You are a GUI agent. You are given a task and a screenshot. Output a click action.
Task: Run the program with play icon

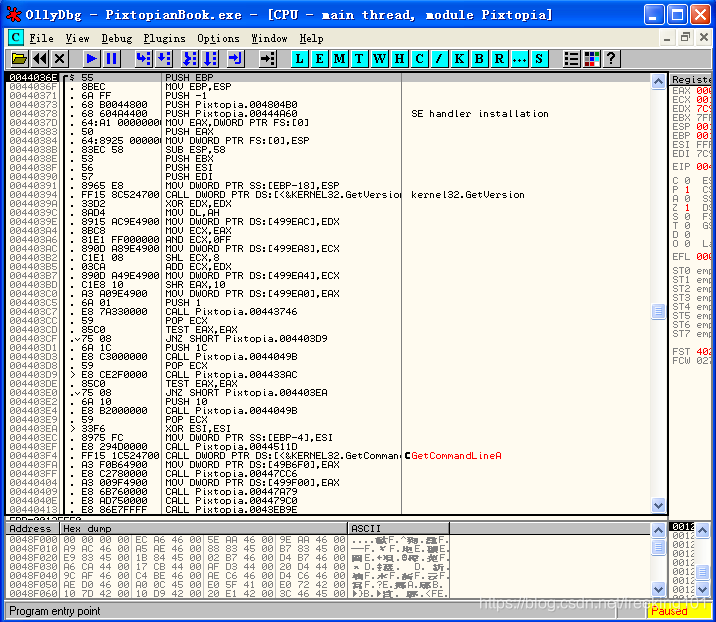click(91, 58)
